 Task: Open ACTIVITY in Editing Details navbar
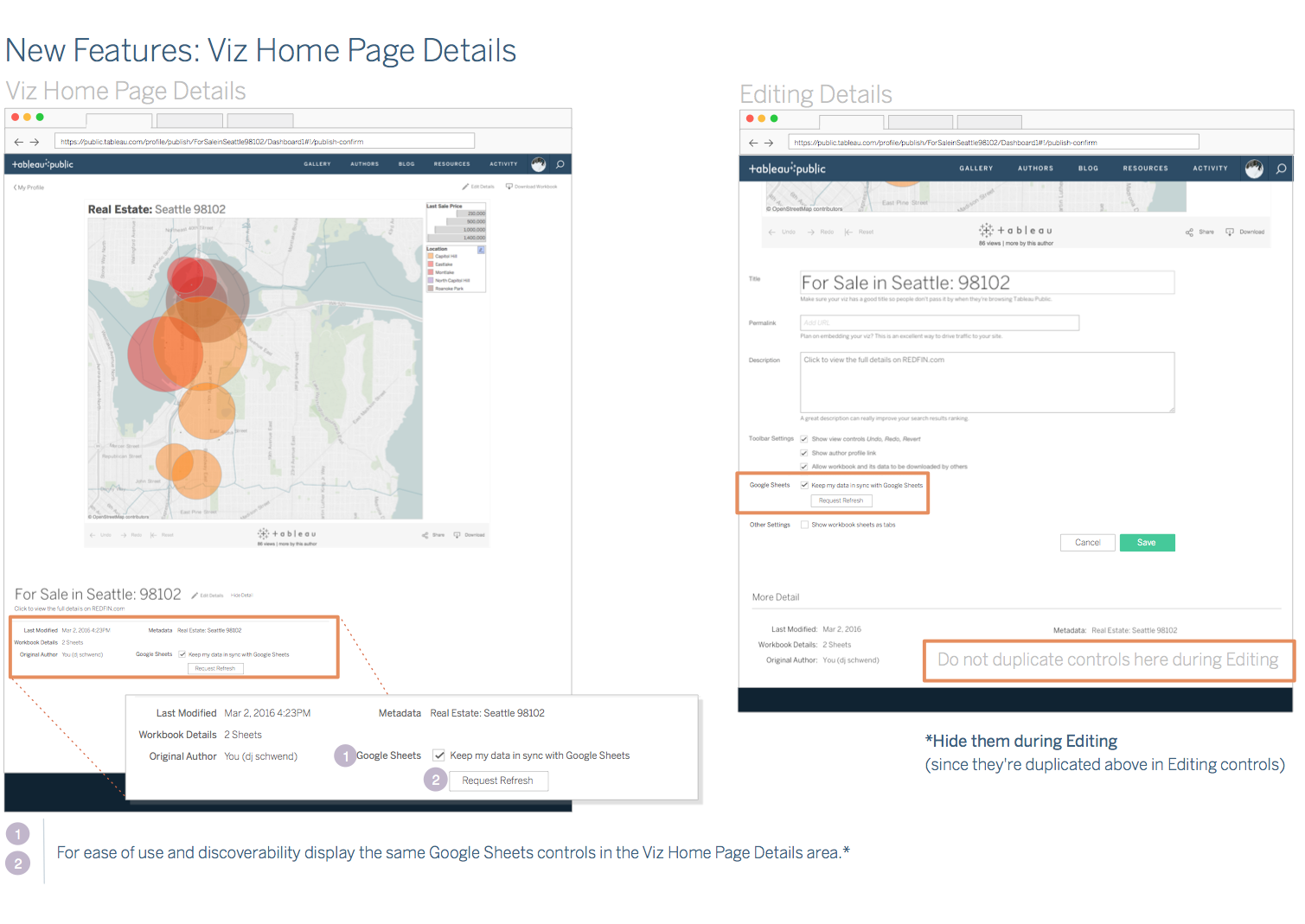pyautogui.click(x=1210, y=169)
